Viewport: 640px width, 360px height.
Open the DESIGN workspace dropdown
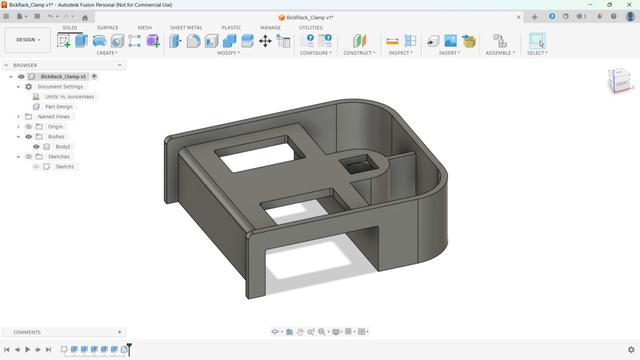[x=28, y=40]
